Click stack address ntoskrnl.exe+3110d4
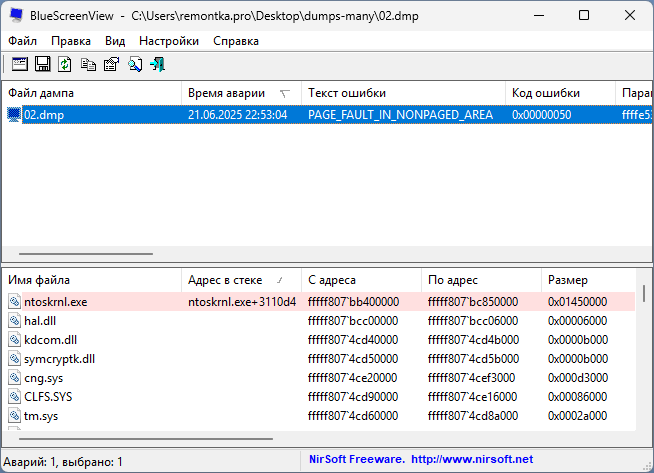Image resolution: width=654 pixels, height=473 pixels. tap(242, 302)
